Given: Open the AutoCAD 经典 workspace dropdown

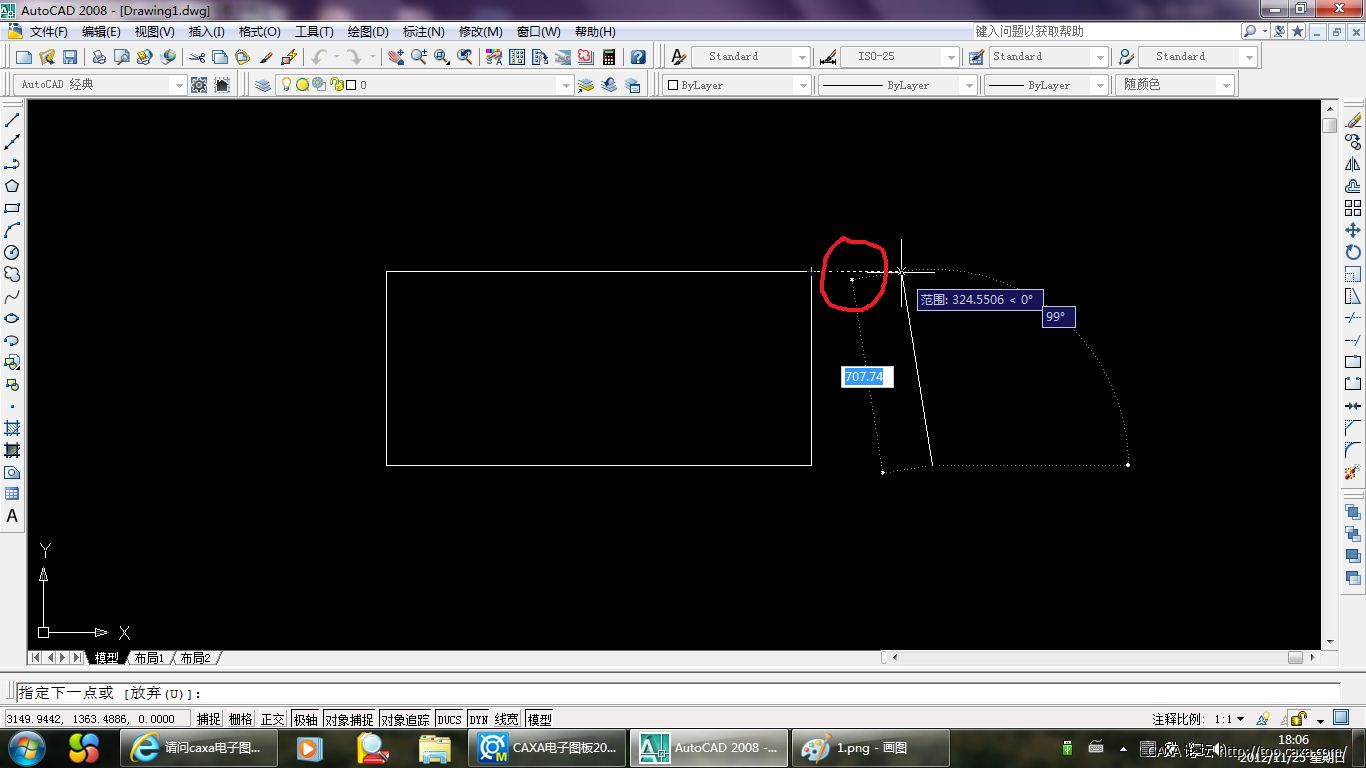Looking at the screenshot, I should (x=179, y=85).
